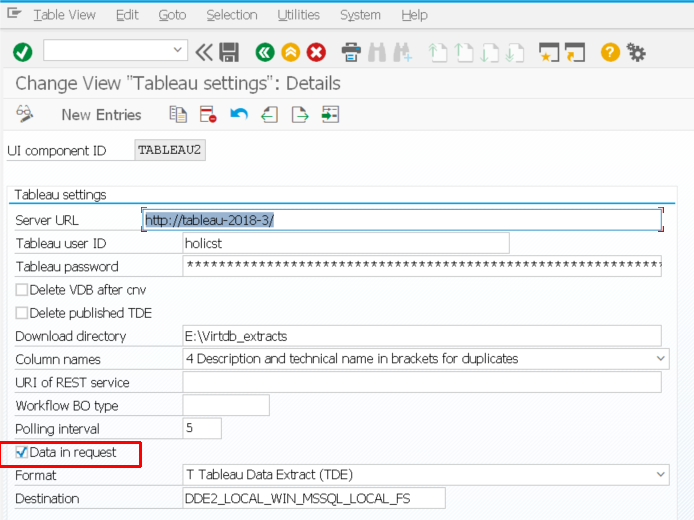Click the URI of REST service field

click(422, 382)
